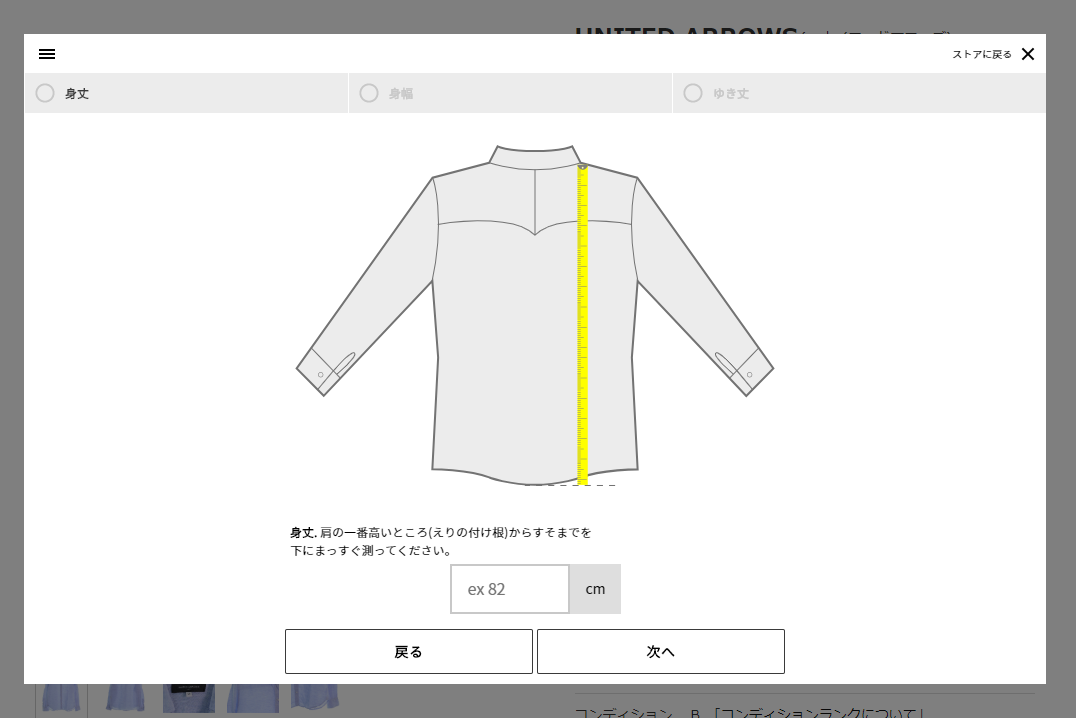1076x718 pixels.
Task: Click the 戻る button
Action: click(x=409, y=651)
